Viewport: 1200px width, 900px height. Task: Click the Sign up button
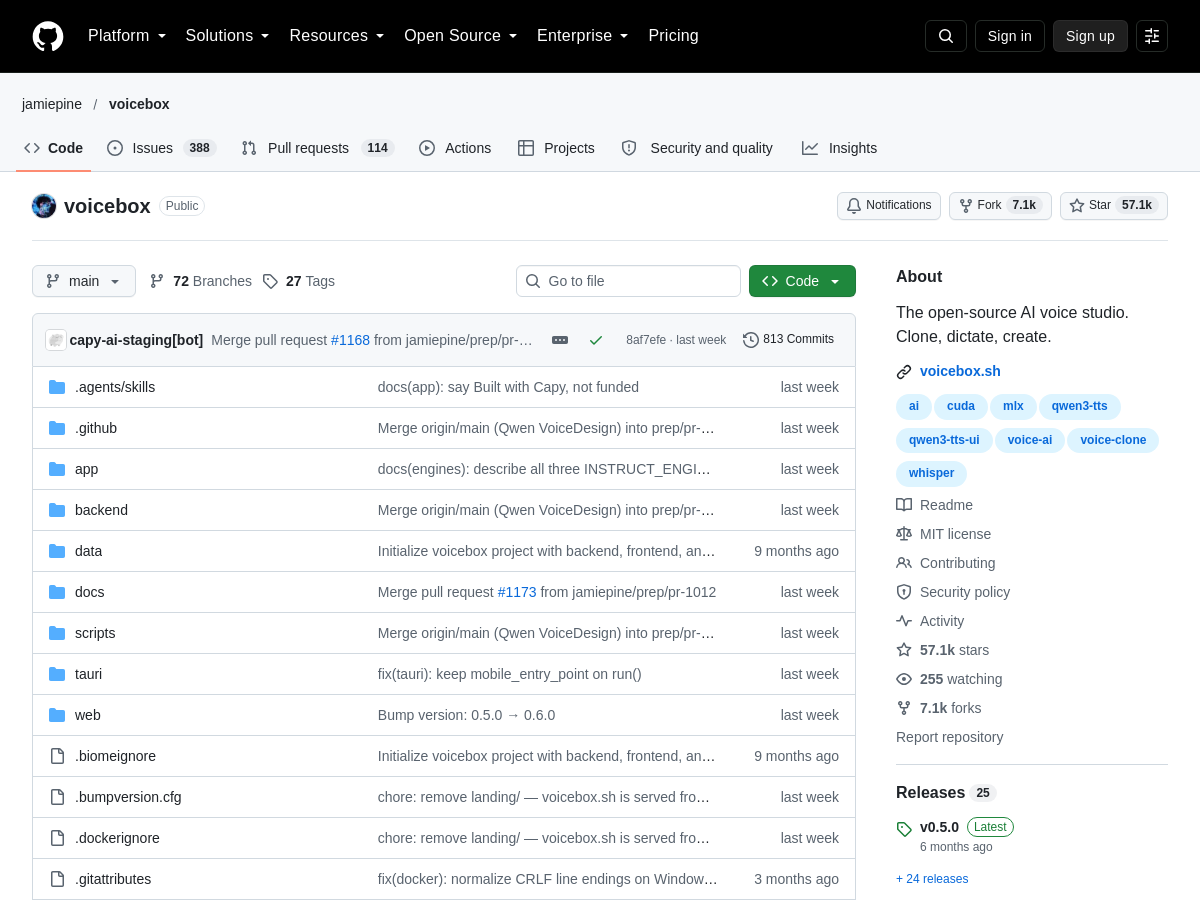tap(1090, 36)
